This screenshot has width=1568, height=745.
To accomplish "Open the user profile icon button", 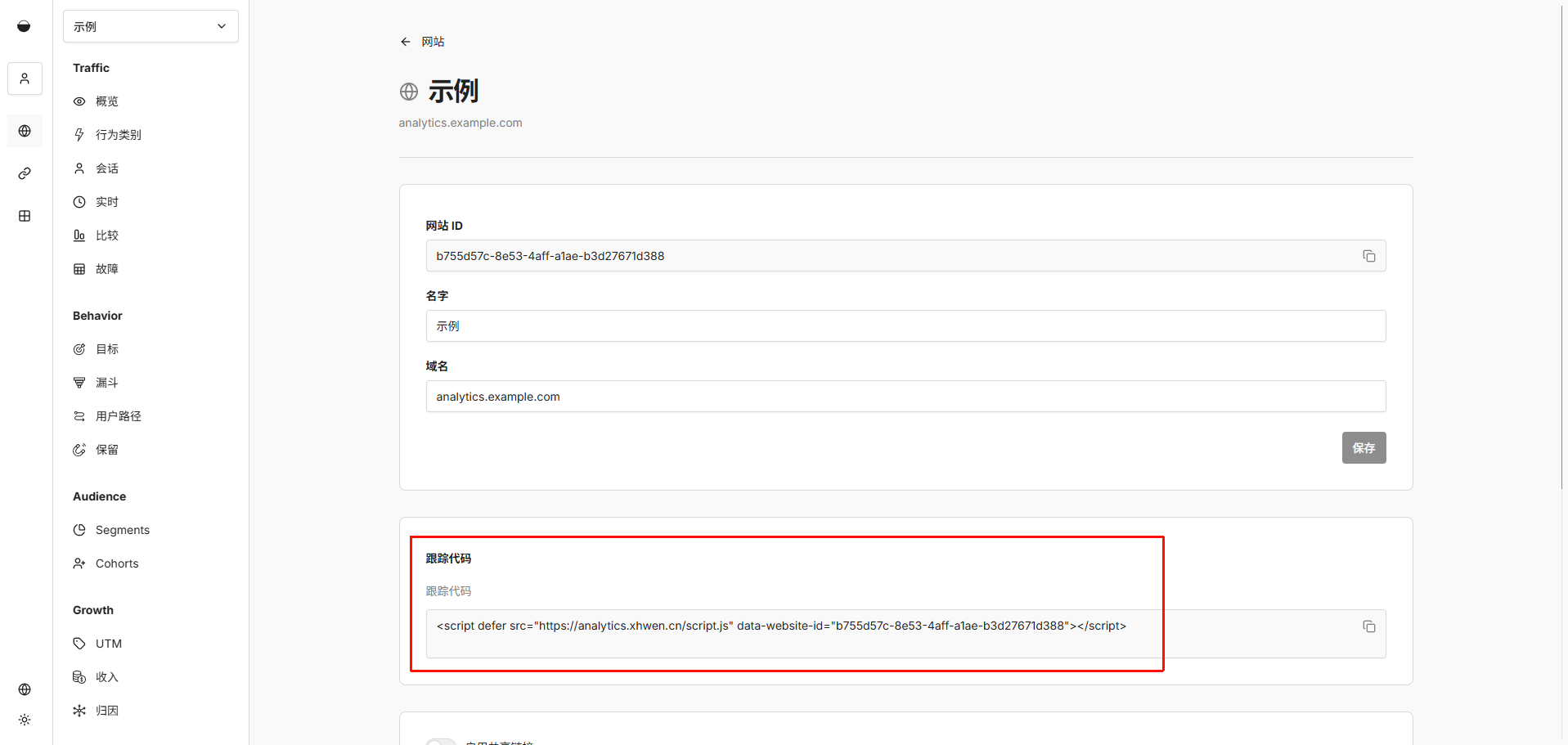I will click(x=25, y=79).
